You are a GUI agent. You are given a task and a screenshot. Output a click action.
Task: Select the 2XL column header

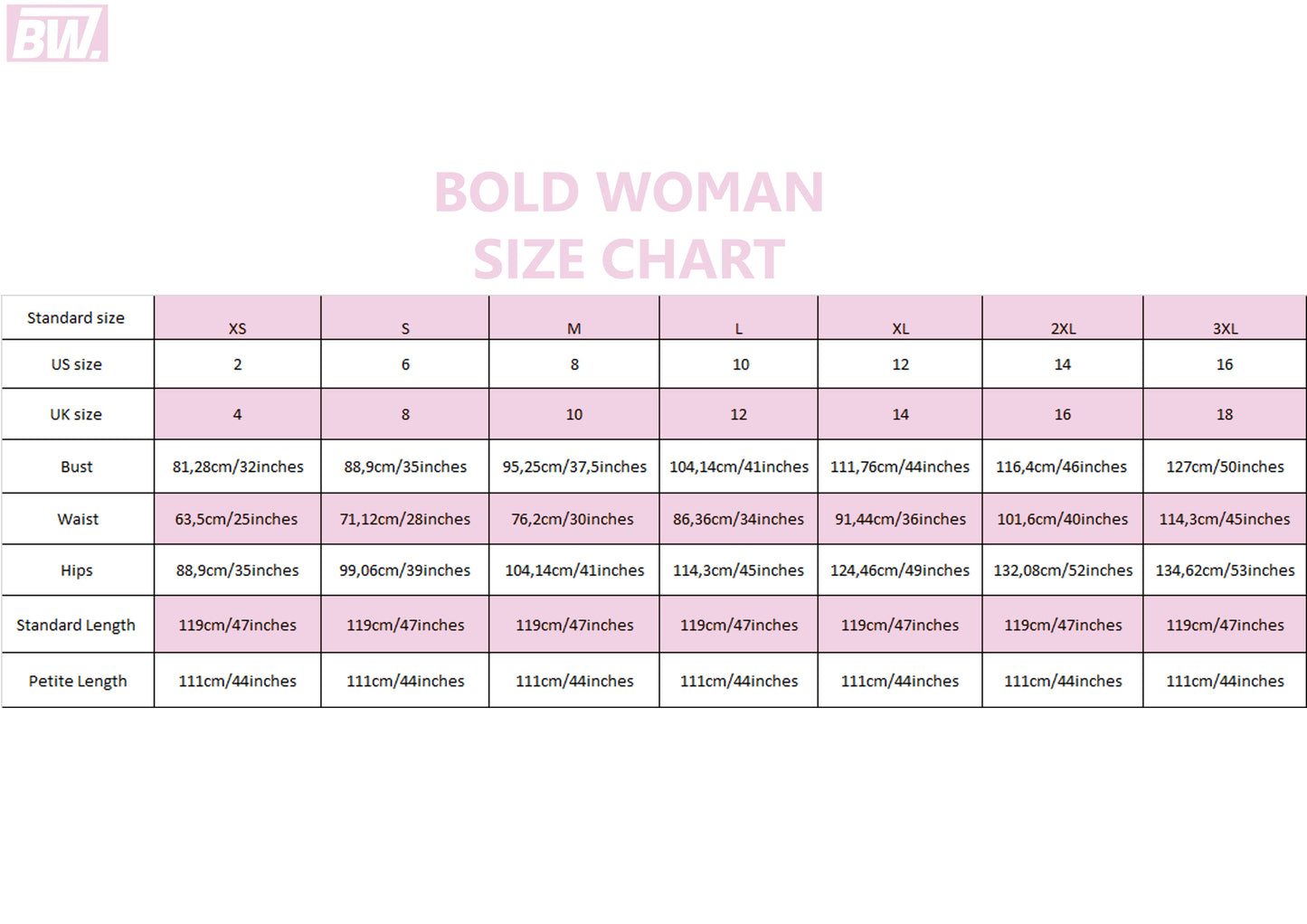1063,328
